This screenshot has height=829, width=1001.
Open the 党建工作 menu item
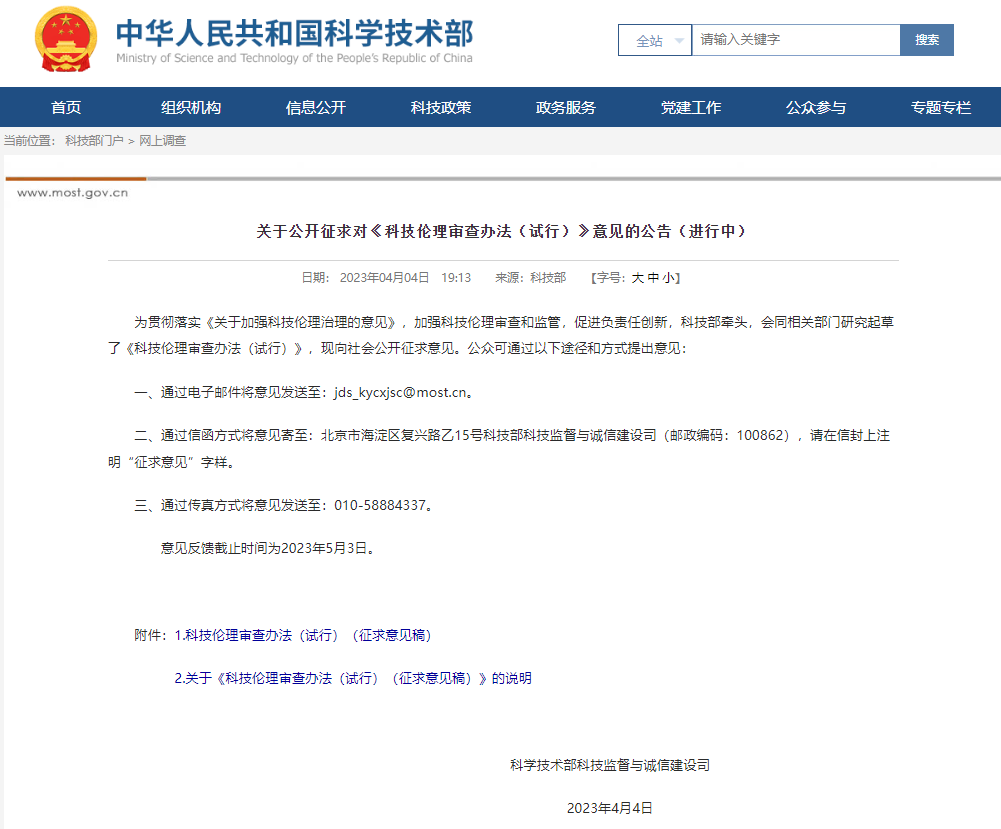[691, 108]
